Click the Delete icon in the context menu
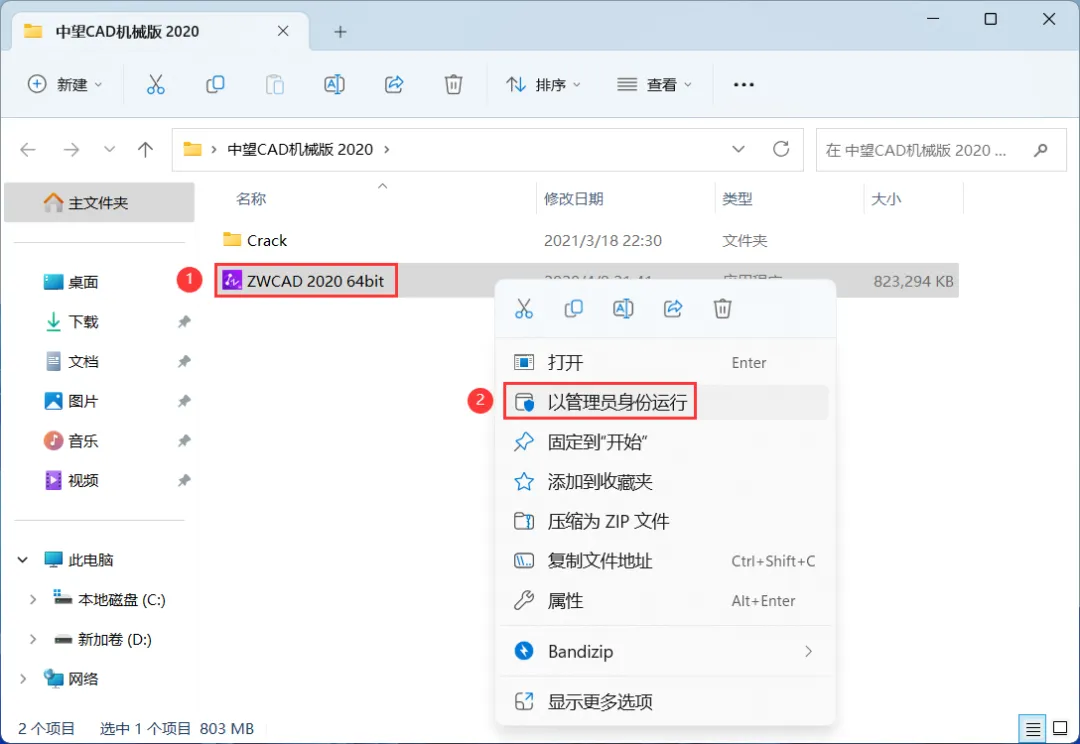The width and height of the screenshot is (1080, 744). [723, 309]
